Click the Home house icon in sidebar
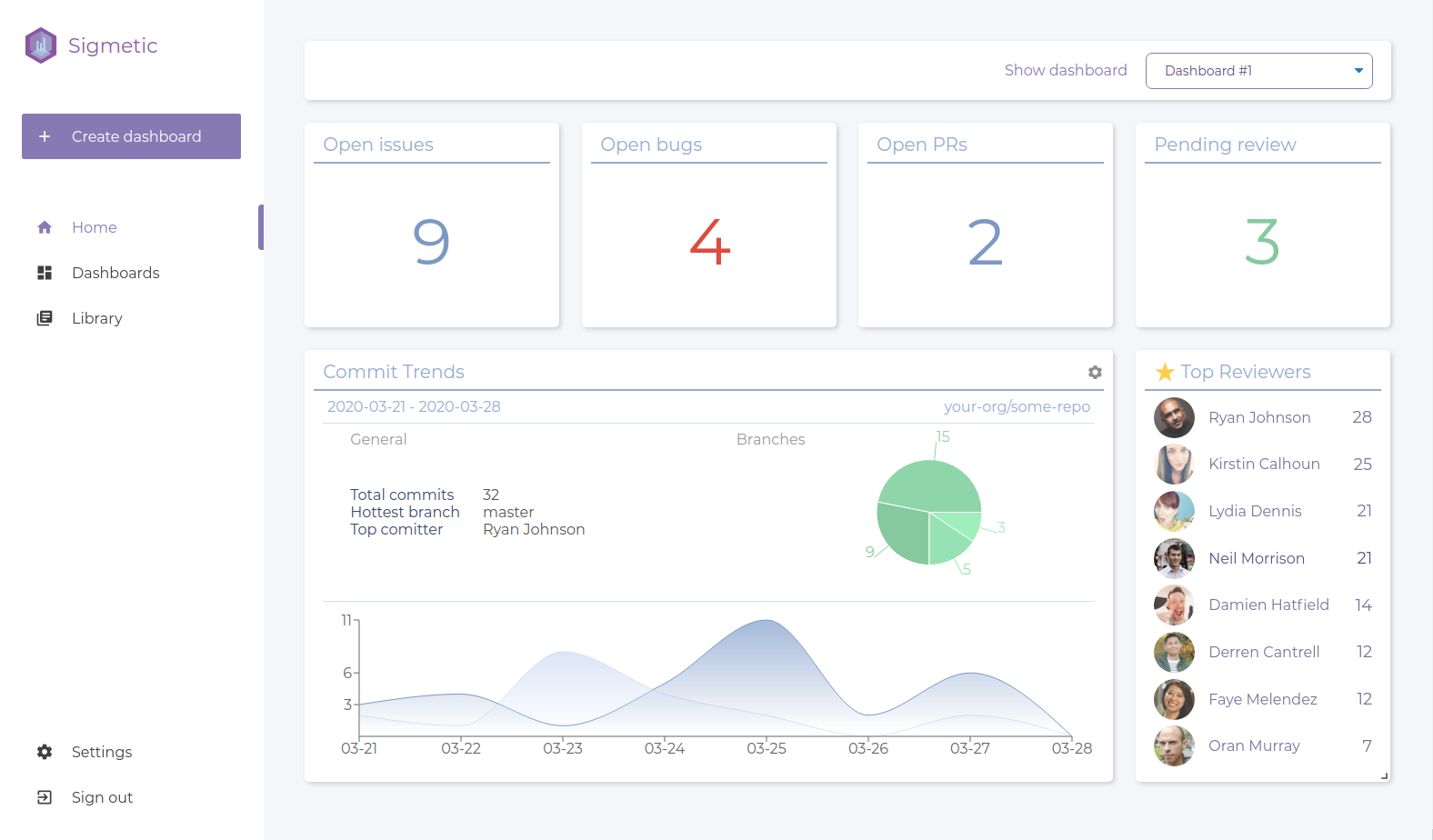The height and width of the screenshot is (840, 1433). click(45, 227)
